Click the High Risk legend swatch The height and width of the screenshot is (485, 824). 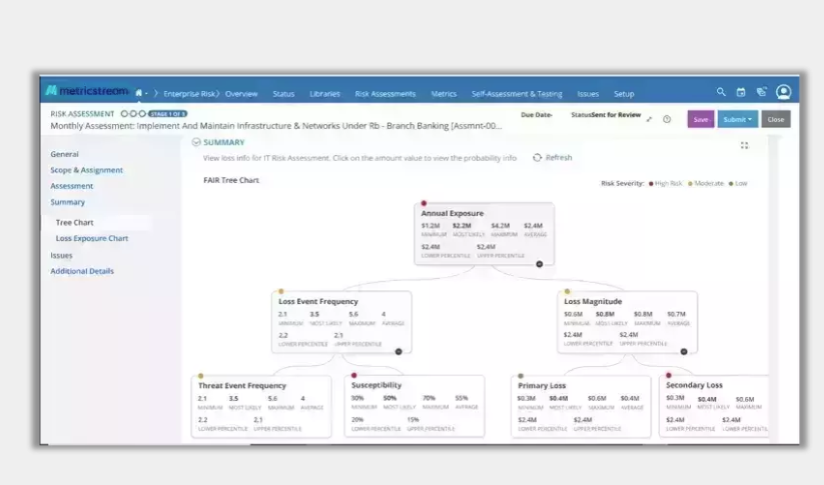pos(651,183)
